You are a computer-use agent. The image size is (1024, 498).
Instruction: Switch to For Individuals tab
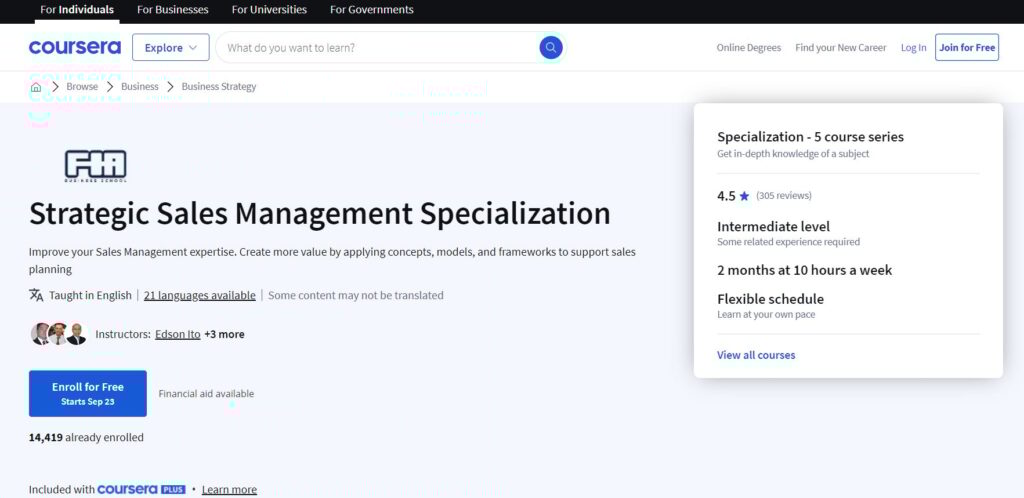(x=77, y=10)
